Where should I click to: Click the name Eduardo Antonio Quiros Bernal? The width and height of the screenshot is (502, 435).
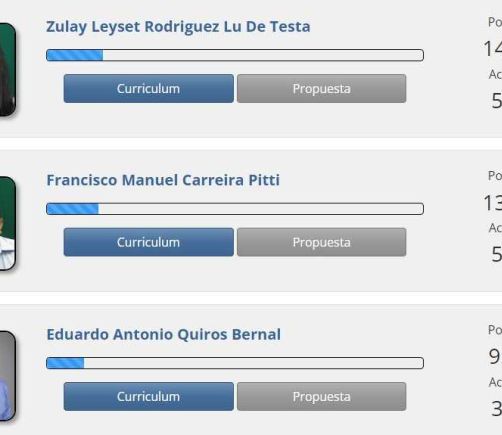point(163,334)
